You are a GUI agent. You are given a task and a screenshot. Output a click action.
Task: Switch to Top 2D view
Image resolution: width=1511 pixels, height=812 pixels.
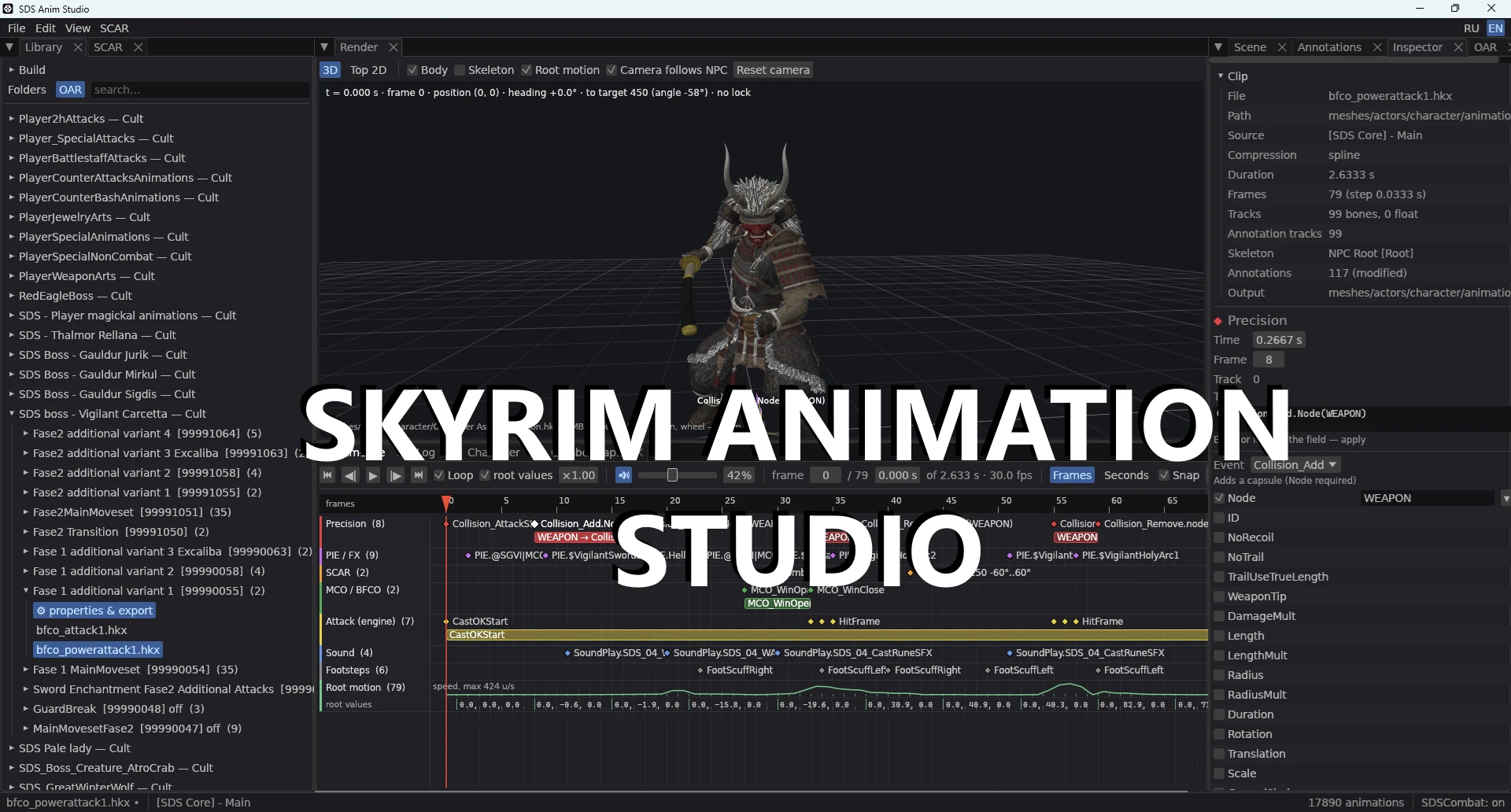[368, 70]
